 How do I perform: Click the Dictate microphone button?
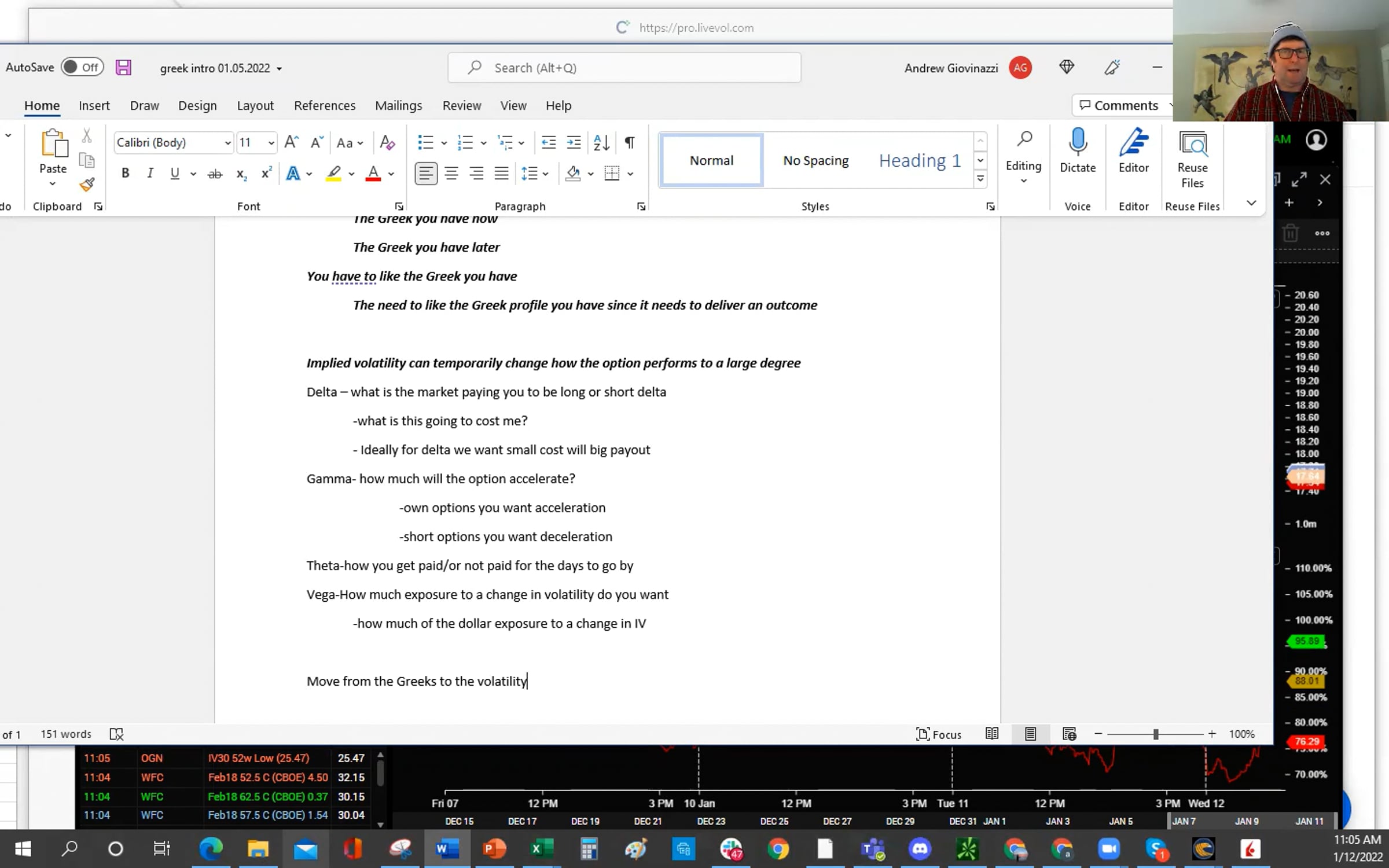click(x=1078, y=150)
